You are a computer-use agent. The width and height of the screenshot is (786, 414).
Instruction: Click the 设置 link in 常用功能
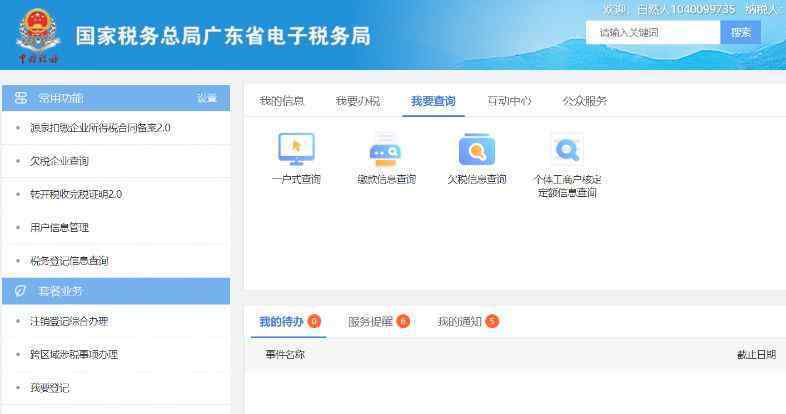click(206, 98)
